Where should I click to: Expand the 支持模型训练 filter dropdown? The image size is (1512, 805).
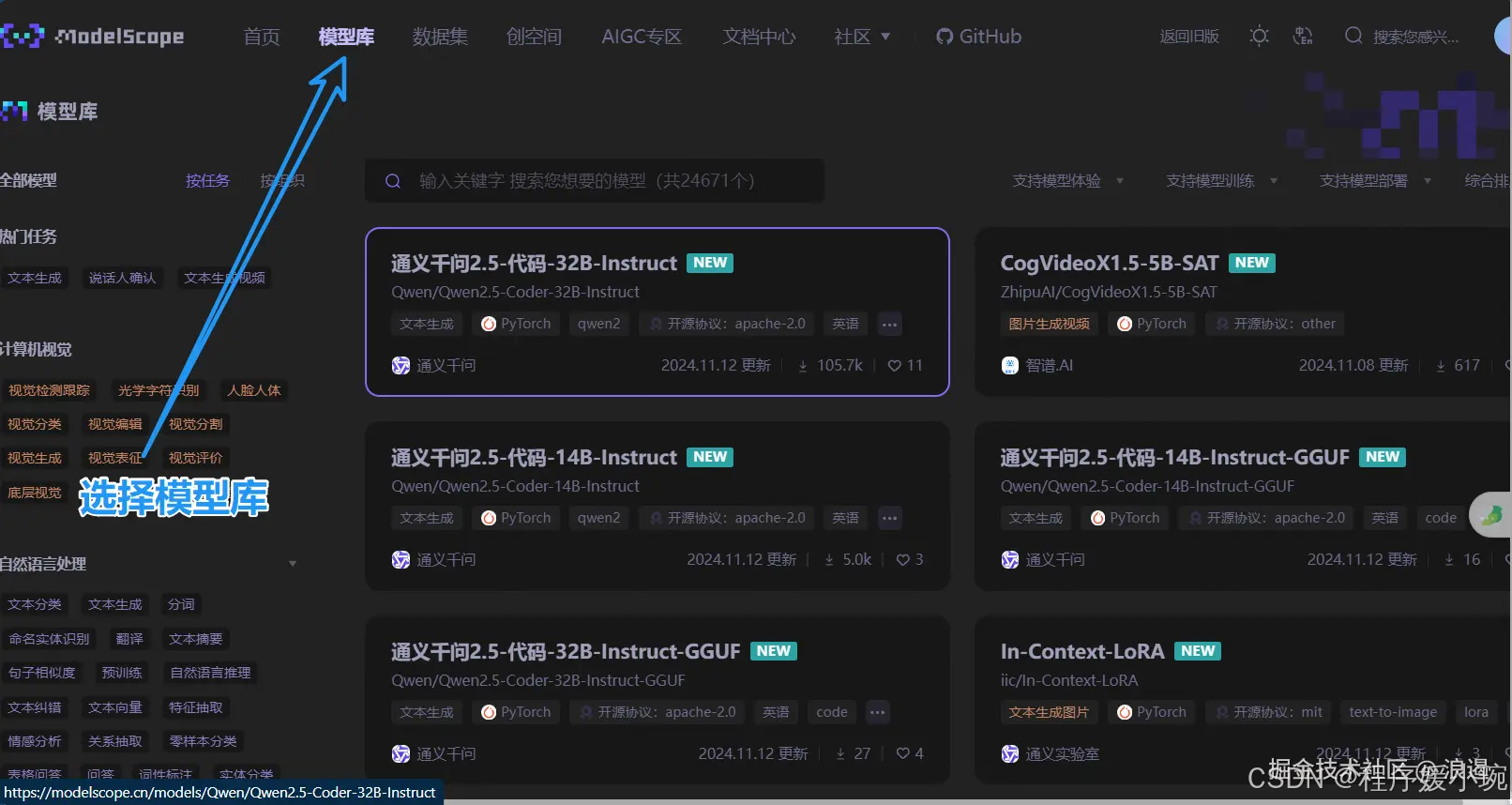point(1221,181)
